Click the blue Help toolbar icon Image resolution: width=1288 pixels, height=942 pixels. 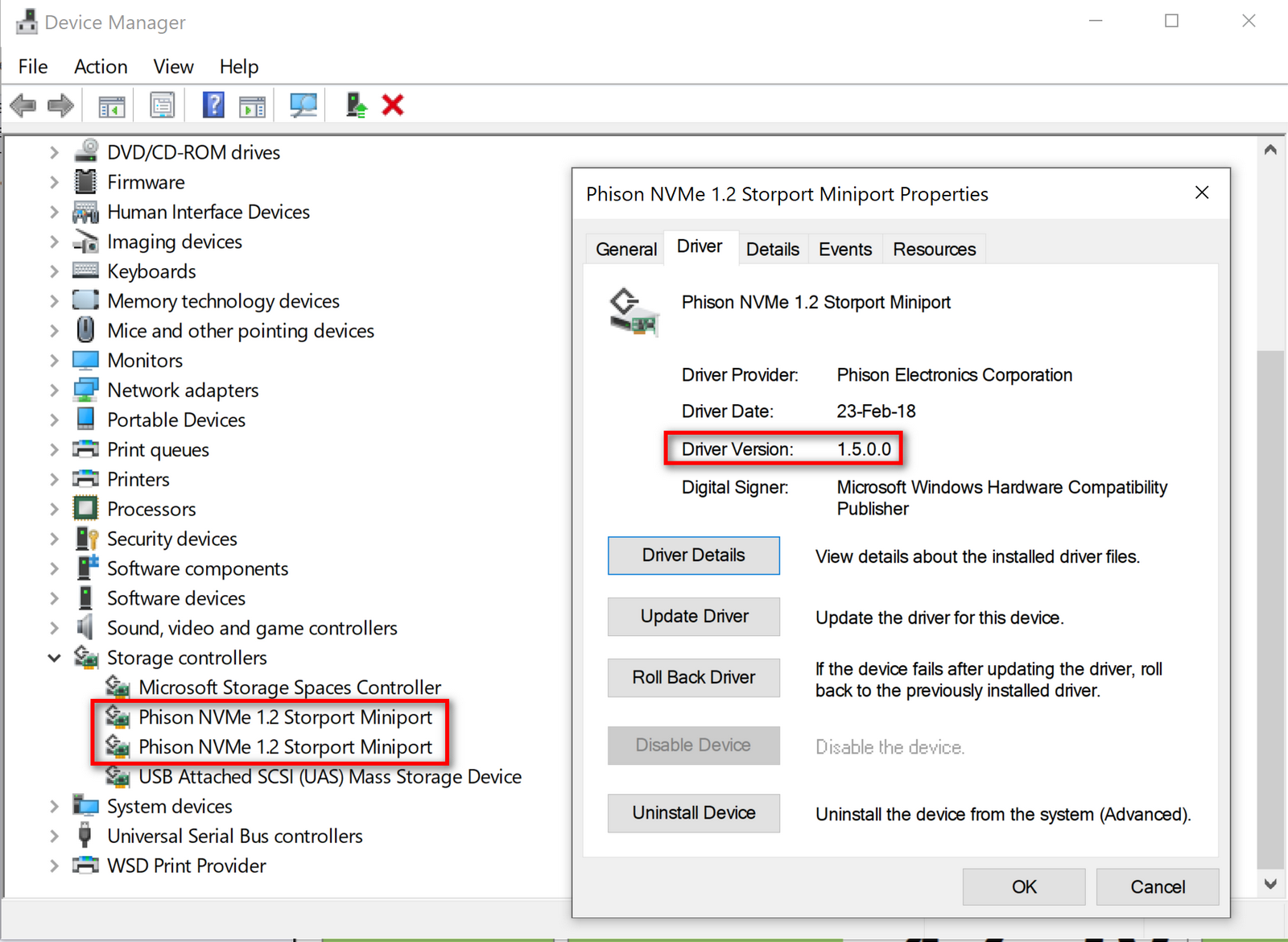pos(213,105)
